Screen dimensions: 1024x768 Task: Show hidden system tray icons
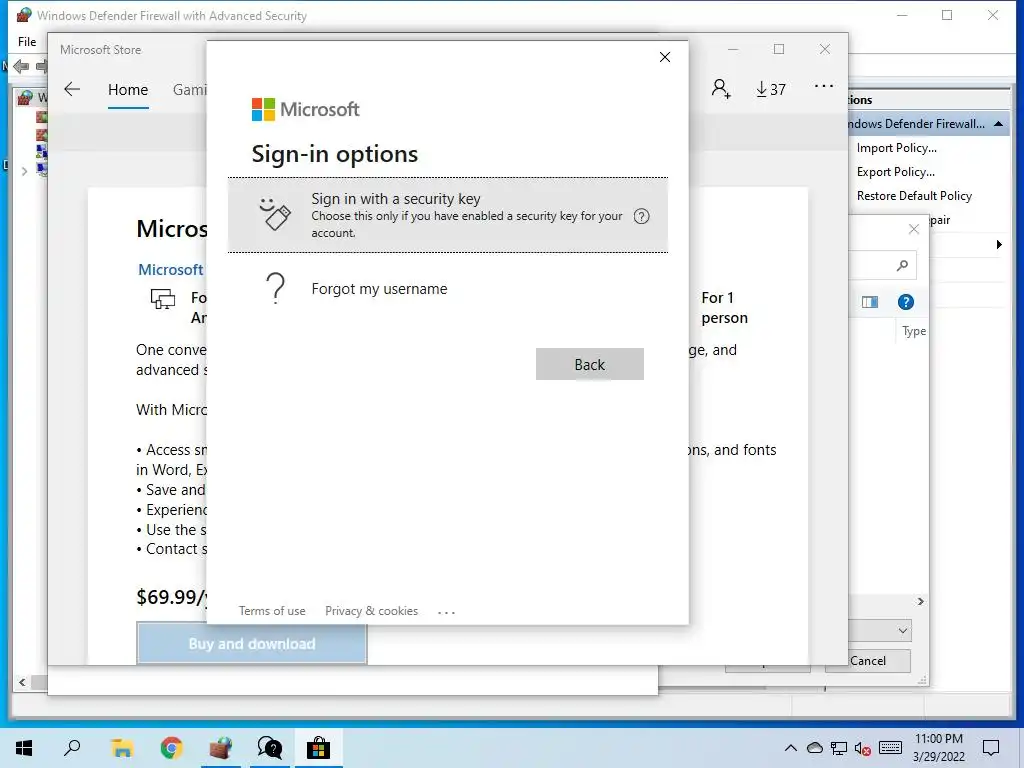[x=790, y=748]
